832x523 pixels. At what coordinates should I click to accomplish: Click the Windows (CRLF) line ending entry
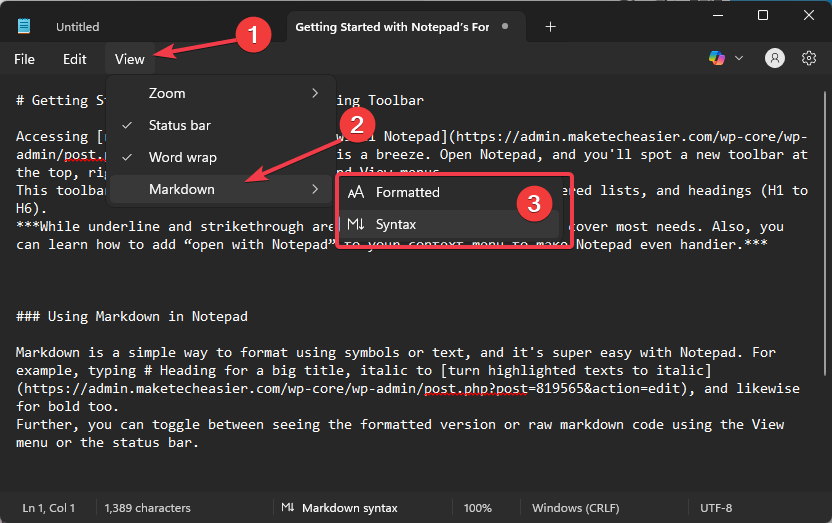[x=576, y=508]
